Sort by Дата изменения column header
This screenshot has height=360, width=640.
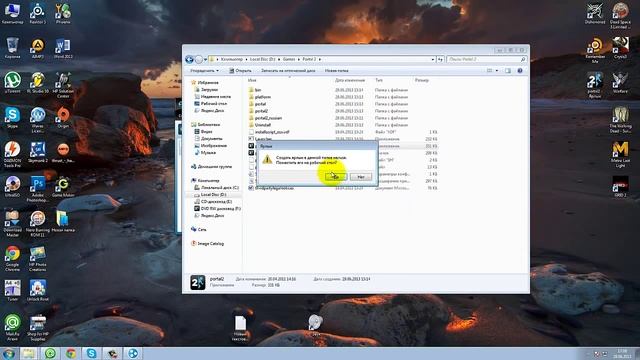(x=350, y=80)
